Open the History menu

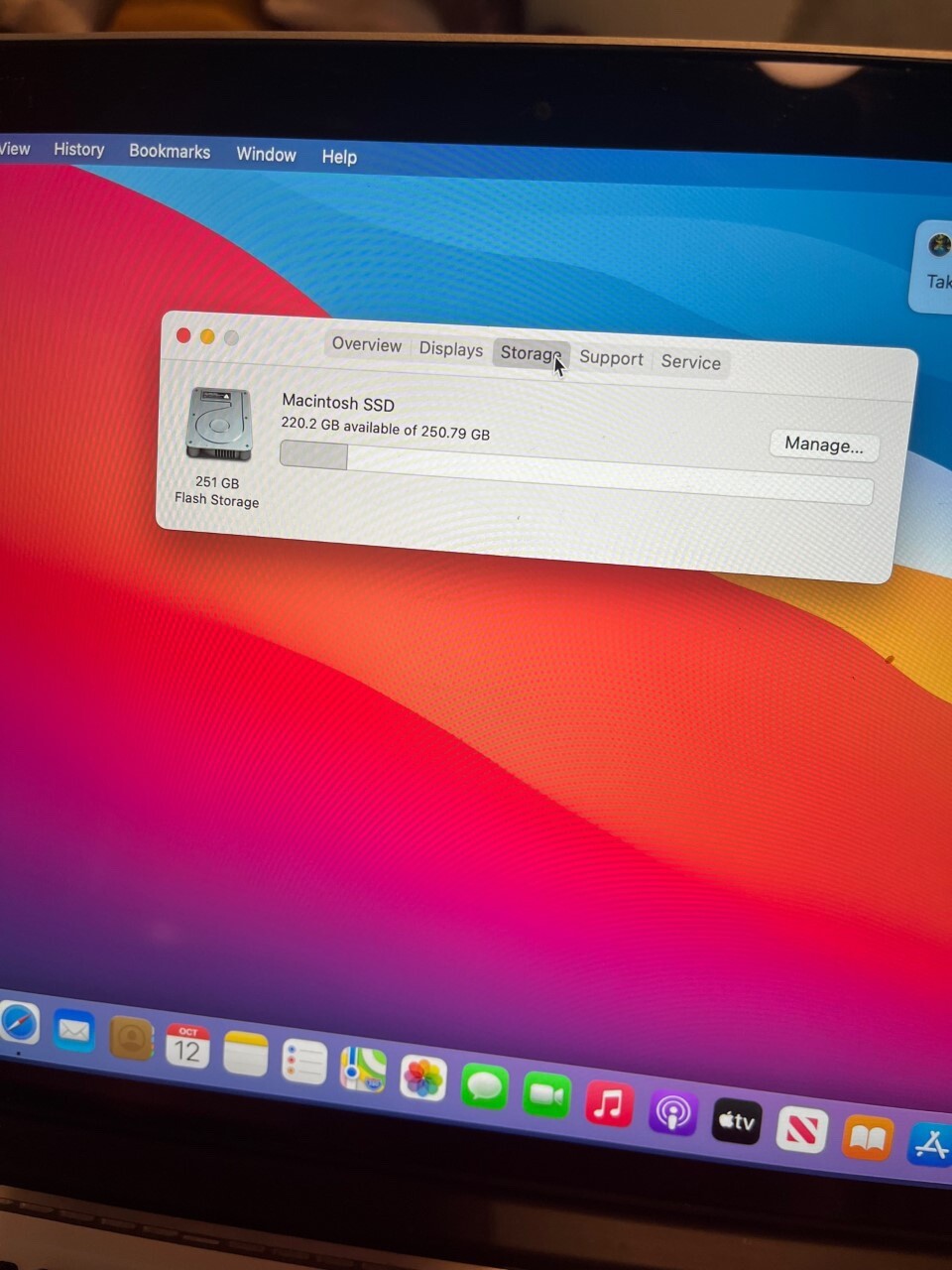coord(78,149)
